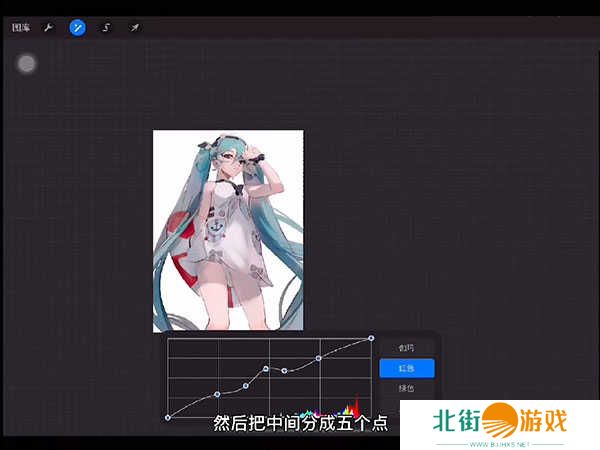
Task: Select the Transform arrow tool
Action: [x=134, y=28]
